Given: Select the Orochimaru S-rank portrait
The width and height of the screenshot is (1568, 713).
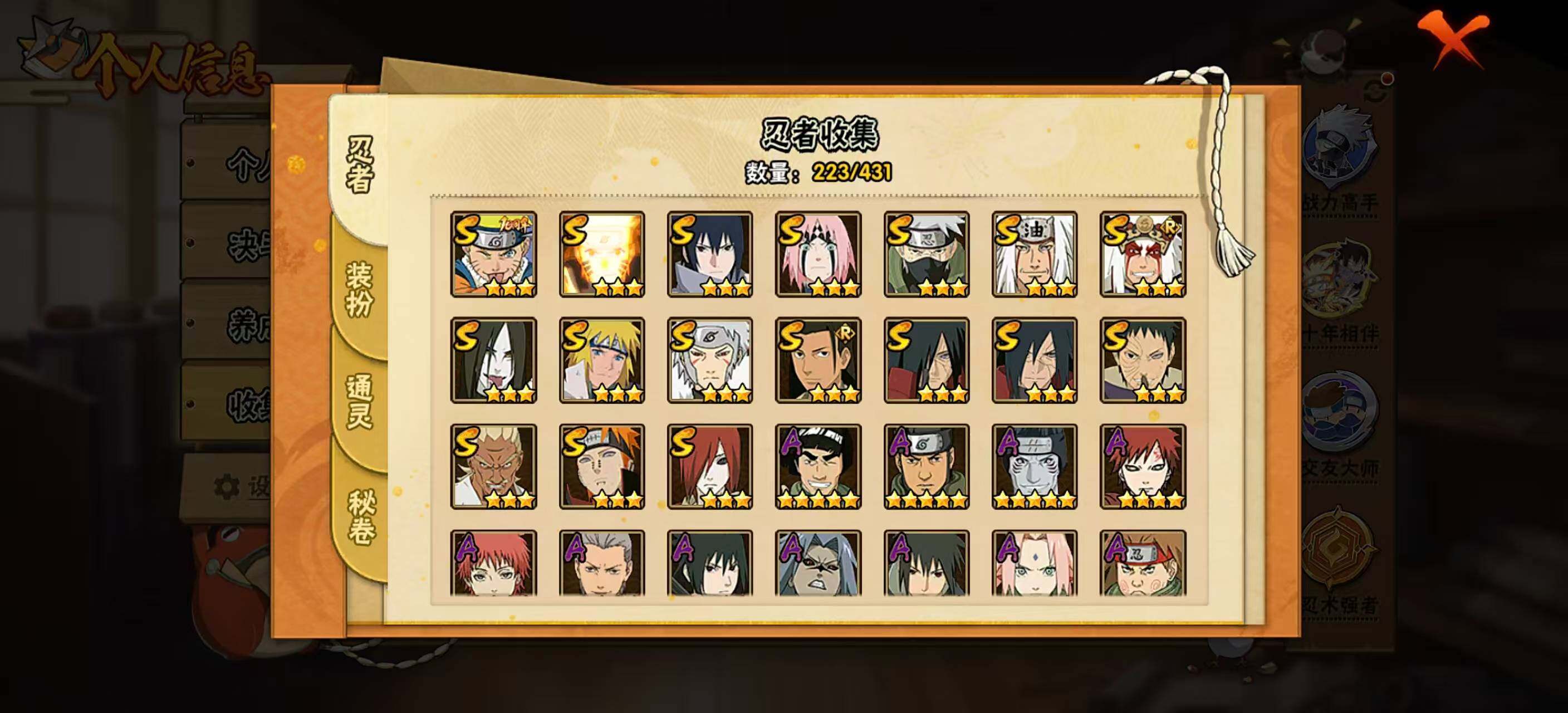Looking at the screenshot, I should pyautogui.click(x=493, y=360).
